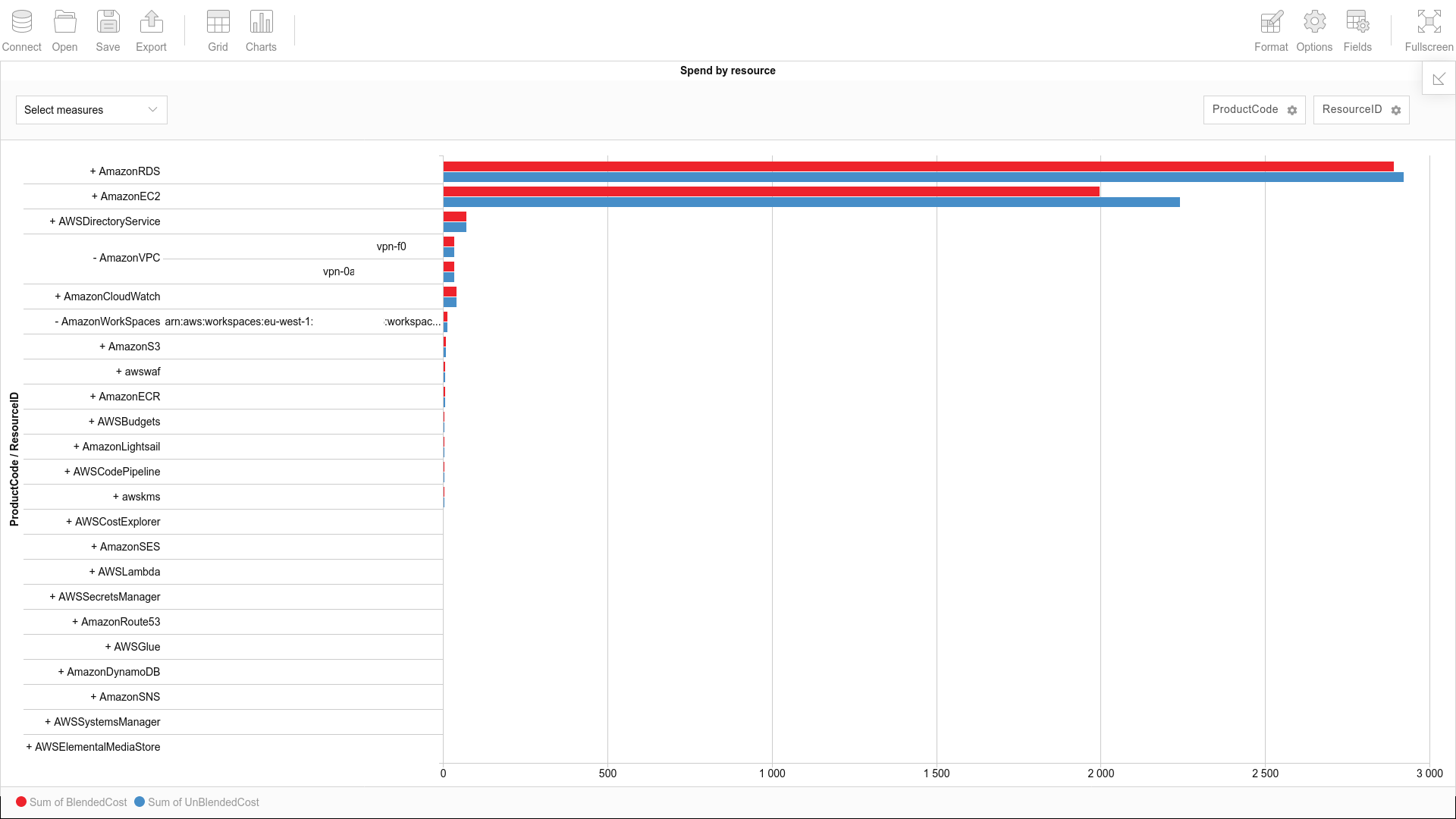Click the ResourceID field button

coord(1361,110)
